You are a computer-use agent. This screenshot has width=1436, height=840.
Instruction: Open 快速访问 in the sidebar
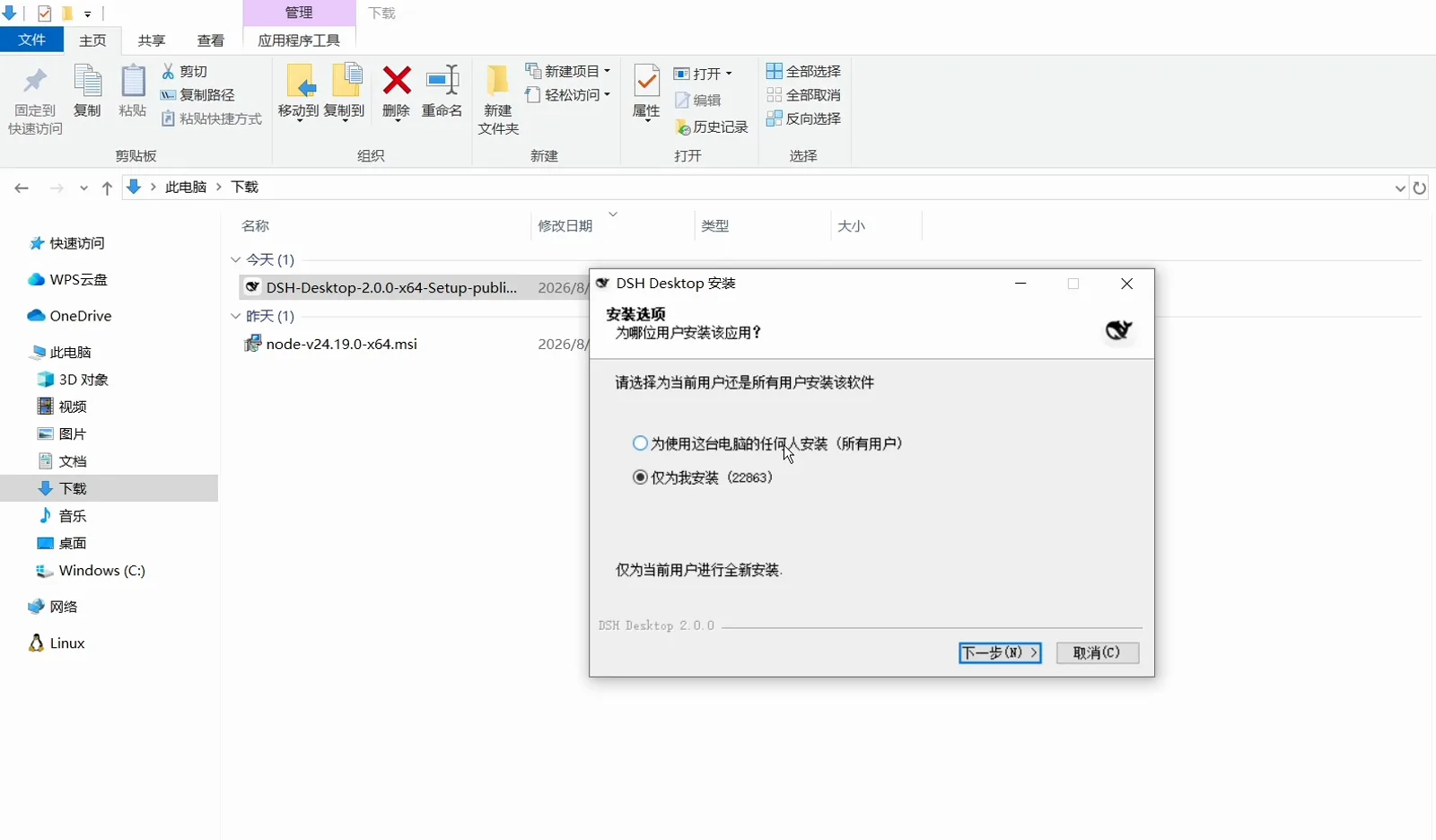pyautogui.click(x=67, y=243)
